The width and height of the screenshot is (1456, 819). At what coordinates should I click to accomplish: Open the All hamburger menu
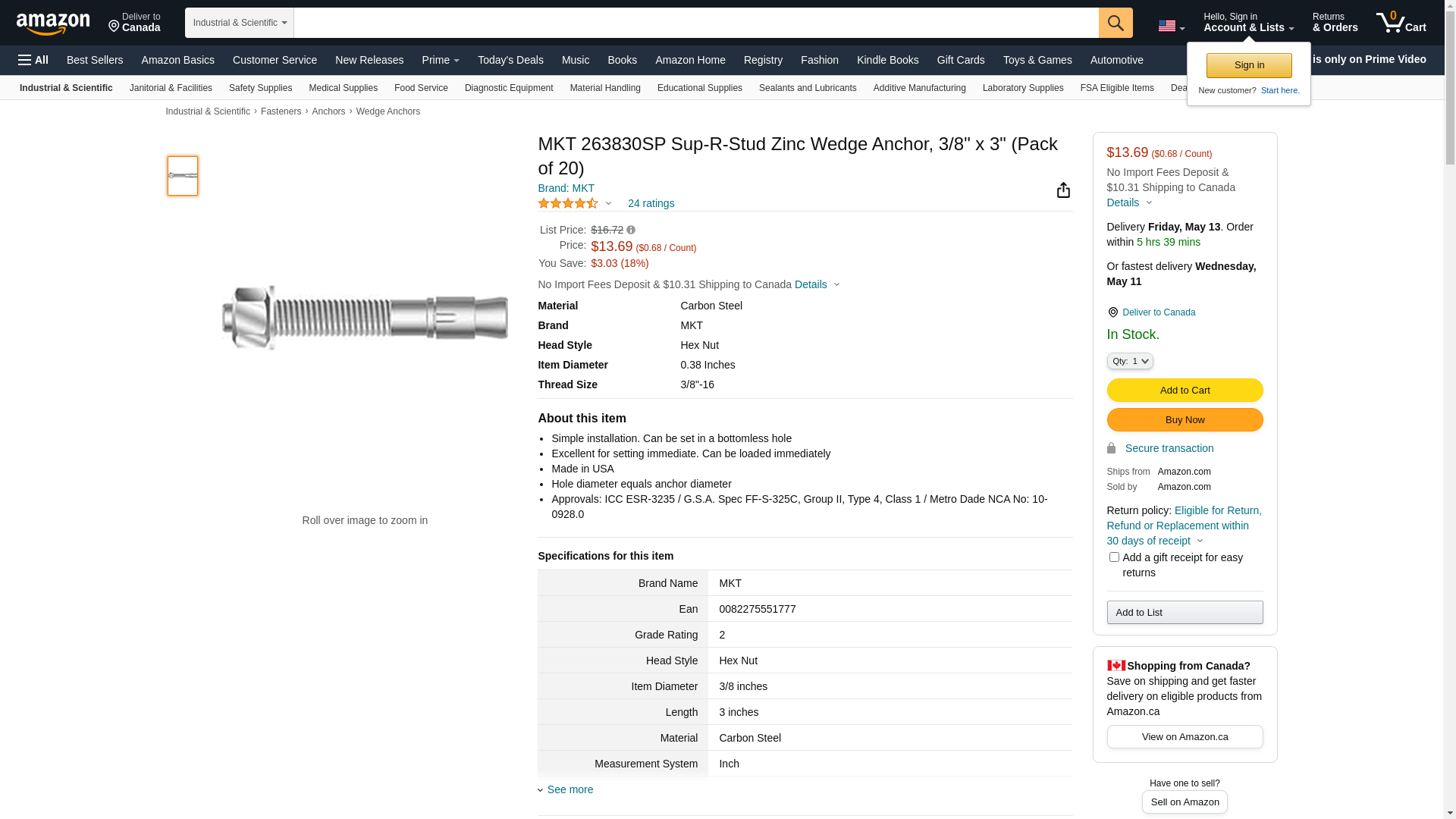pyautogui.click(x=33, y=60)
